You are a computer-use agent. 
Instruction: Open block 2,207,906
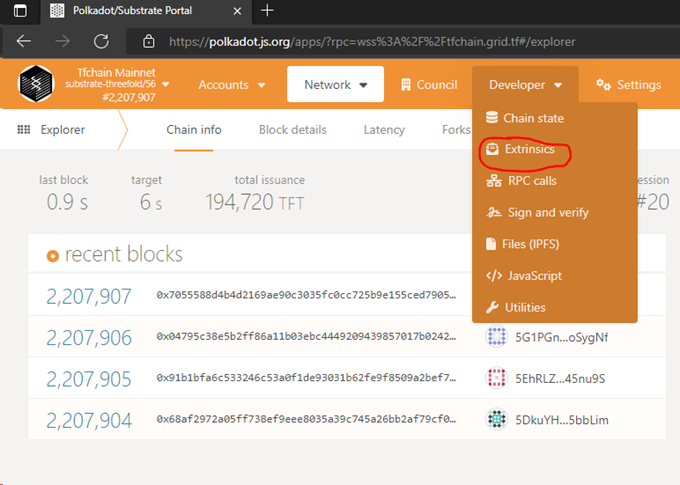(88, 338)
